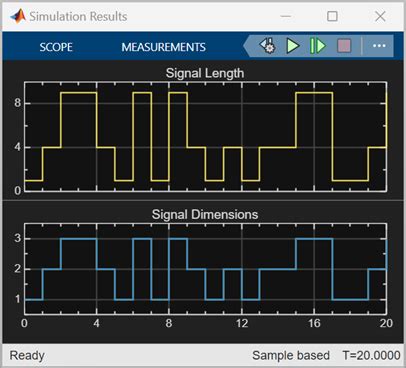Screen dimensions: 406x368
Task: Click the 'Signal Length' plot title
Action: pyautogui.click(x=205, y=73)
